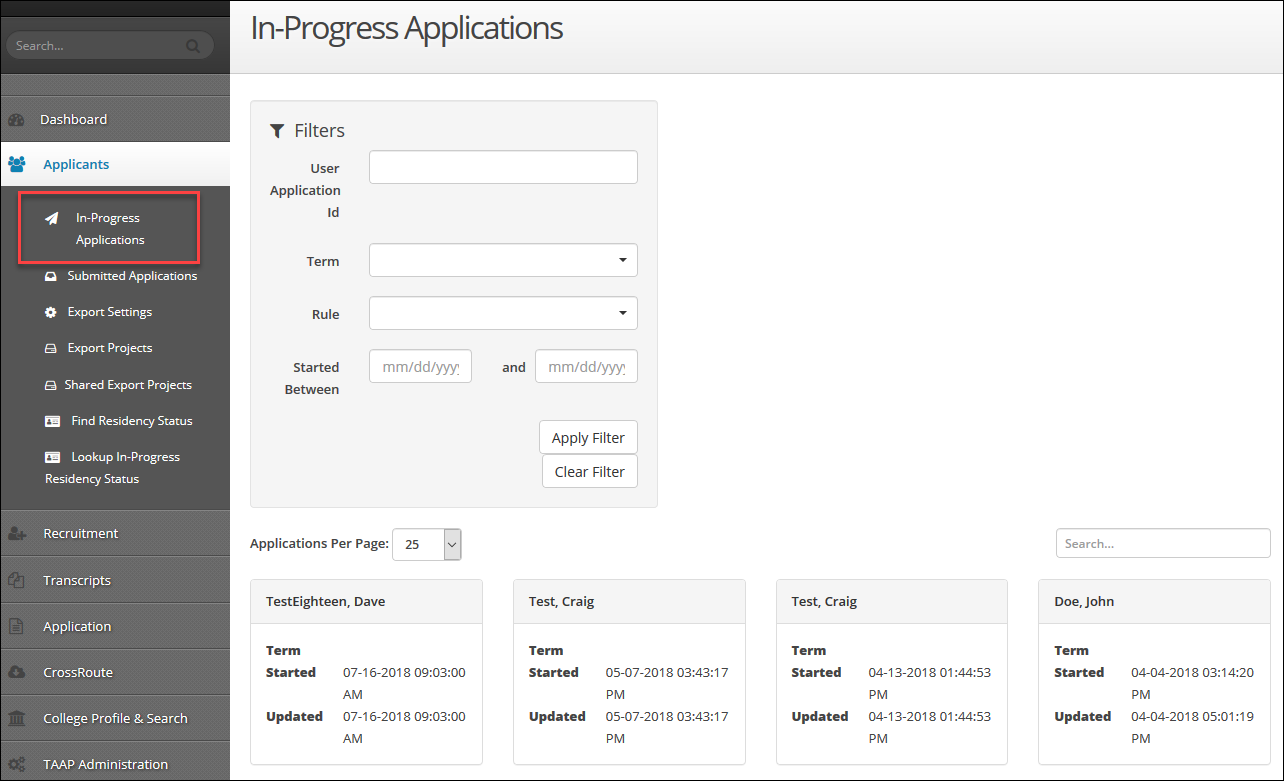Click the first Started Between date field

pos(420,366)
